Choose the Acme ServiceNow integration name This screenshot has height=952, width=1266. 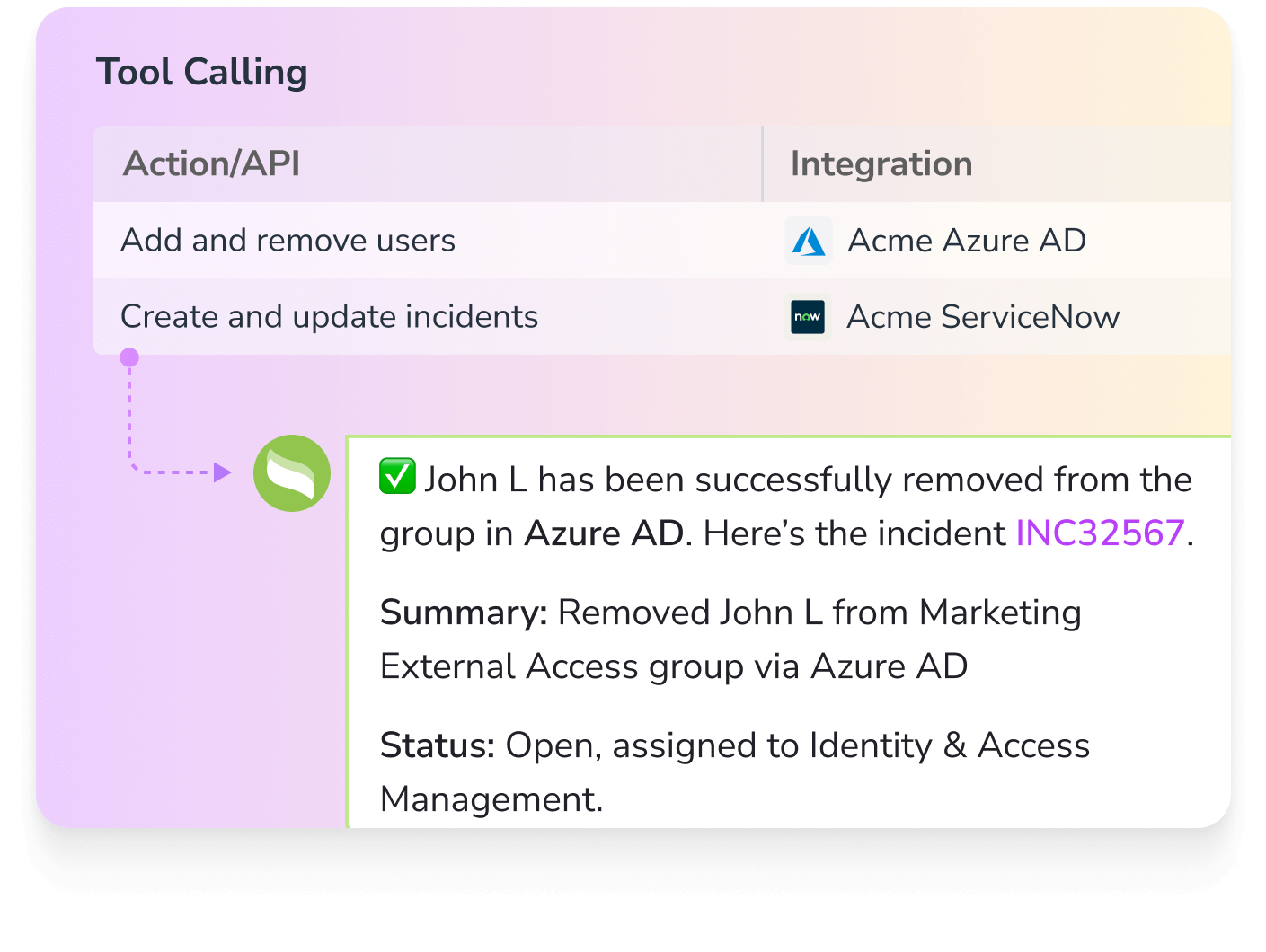point(983,317)
